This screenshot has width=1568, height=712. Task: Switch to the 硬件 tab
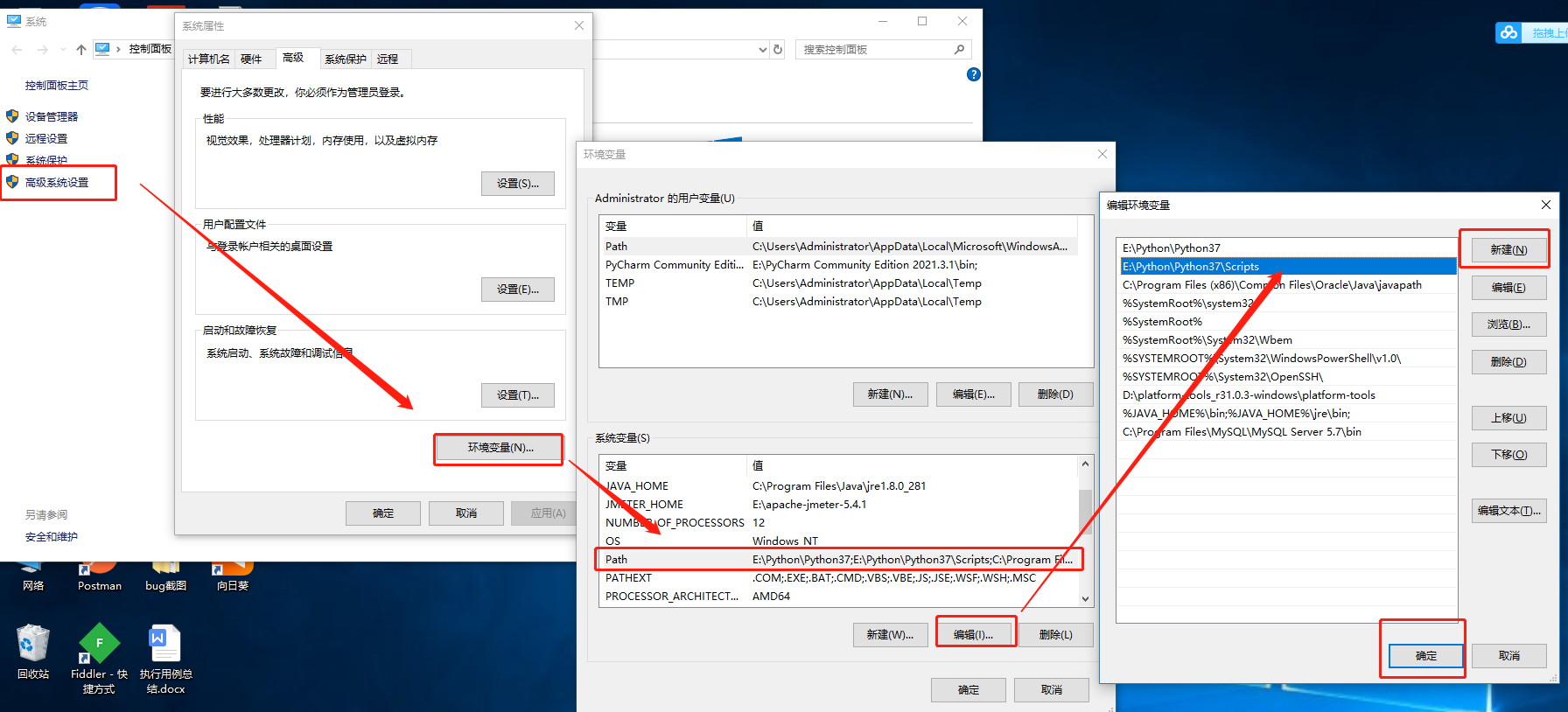pyautogui.click(x=251, y=59)
